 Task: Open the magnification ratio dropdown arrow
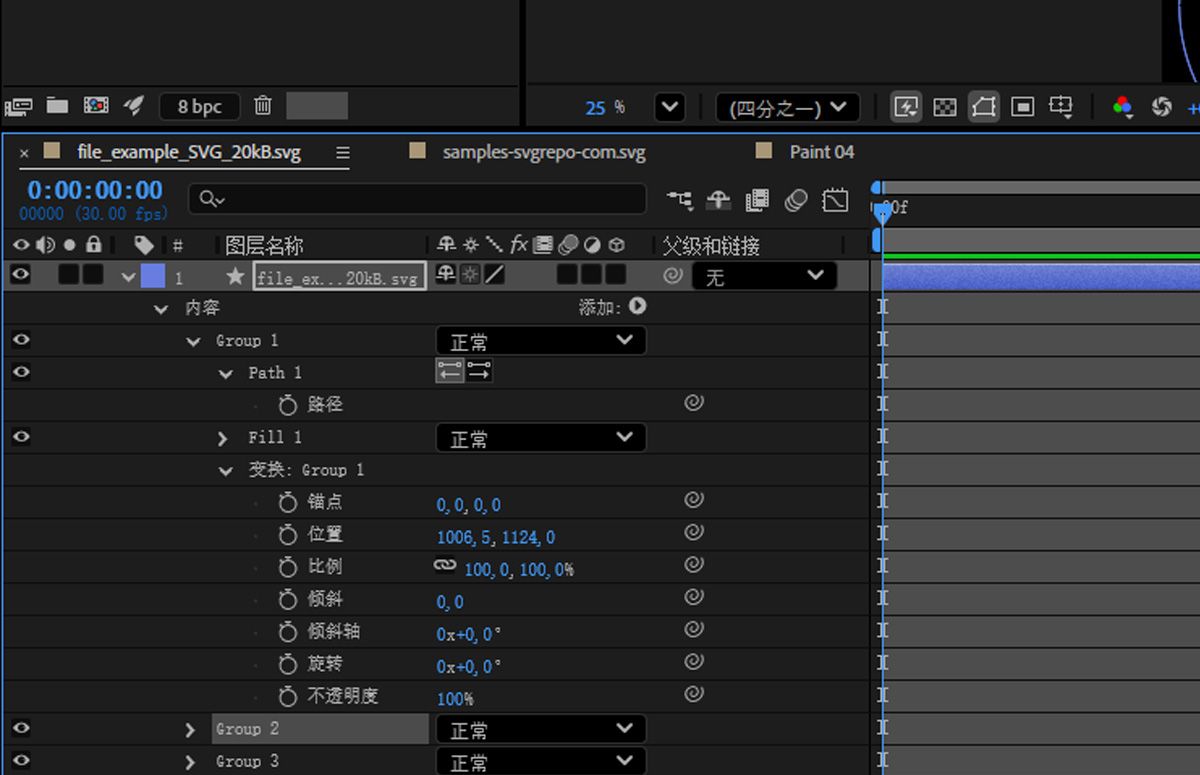point(669,107)
